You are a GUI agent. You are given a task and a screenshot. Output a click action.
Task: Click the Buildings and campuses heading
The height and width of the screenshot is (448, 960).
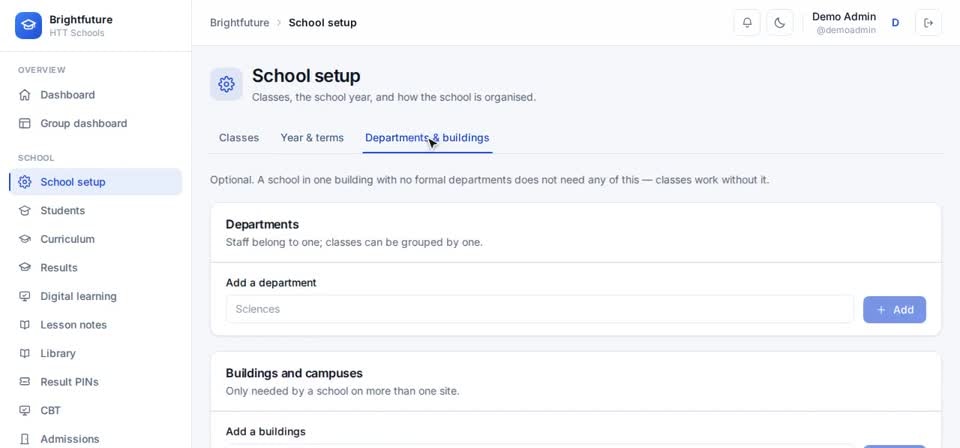(294, 373)
